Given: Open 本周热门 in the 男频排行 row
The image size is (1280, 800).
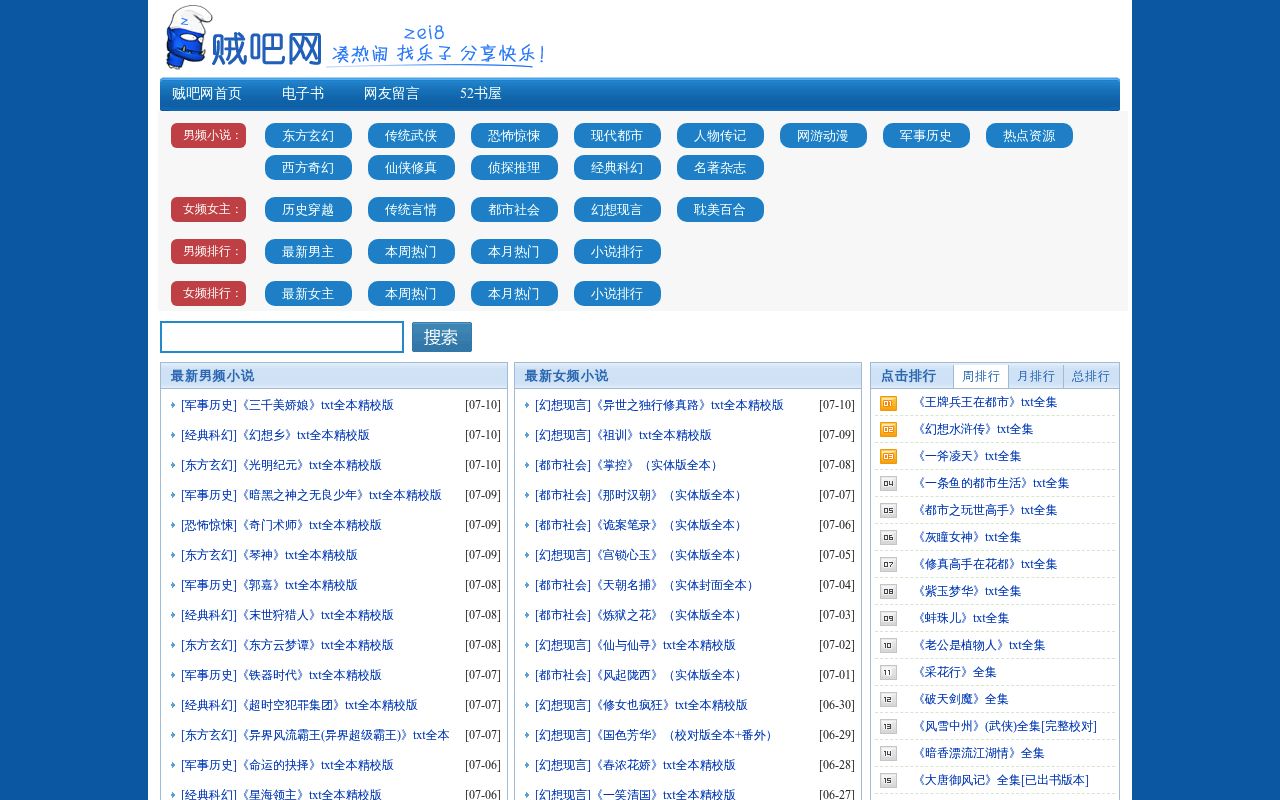Looking at the screenshot, I should (411, 252).
